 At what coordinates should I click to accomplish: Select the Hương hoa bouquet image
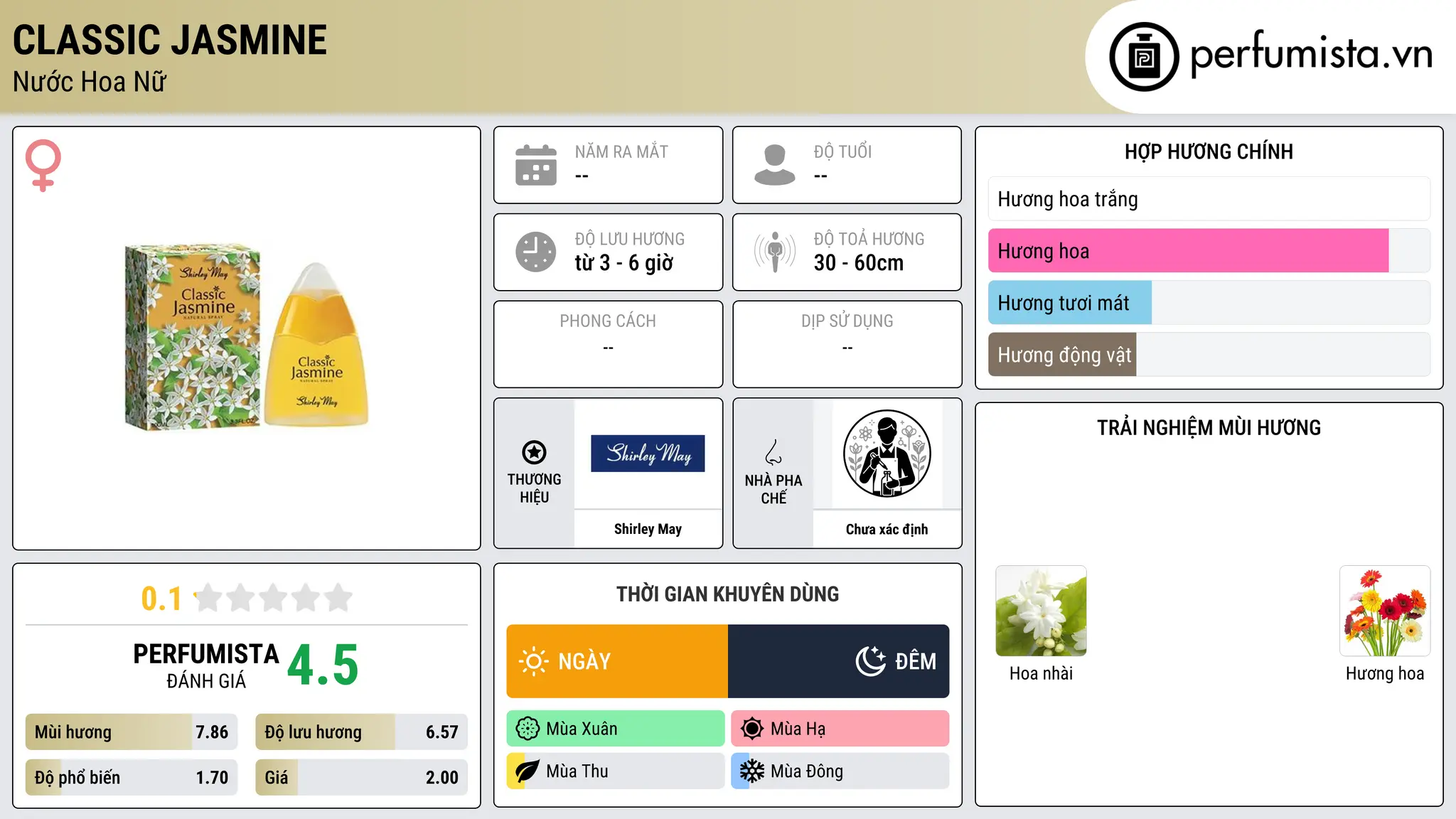1385,611
